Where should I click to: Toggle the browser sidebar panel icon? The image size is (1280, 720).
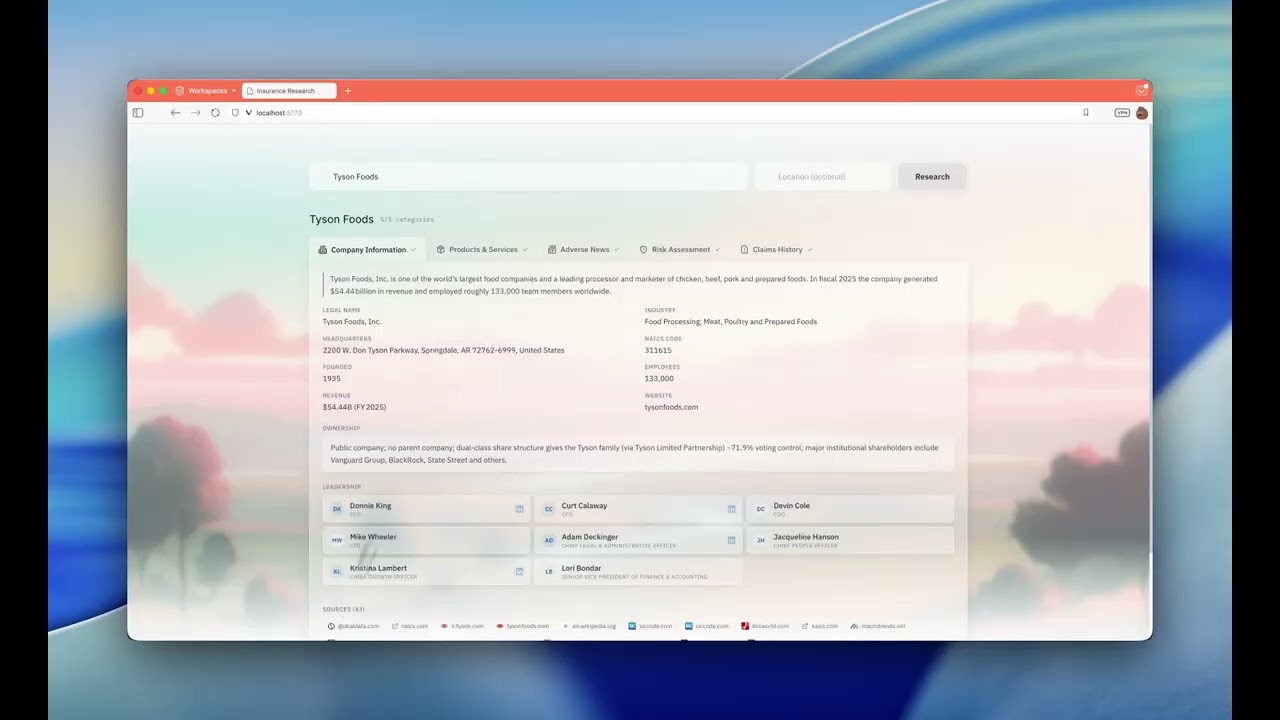pos(138,113)
